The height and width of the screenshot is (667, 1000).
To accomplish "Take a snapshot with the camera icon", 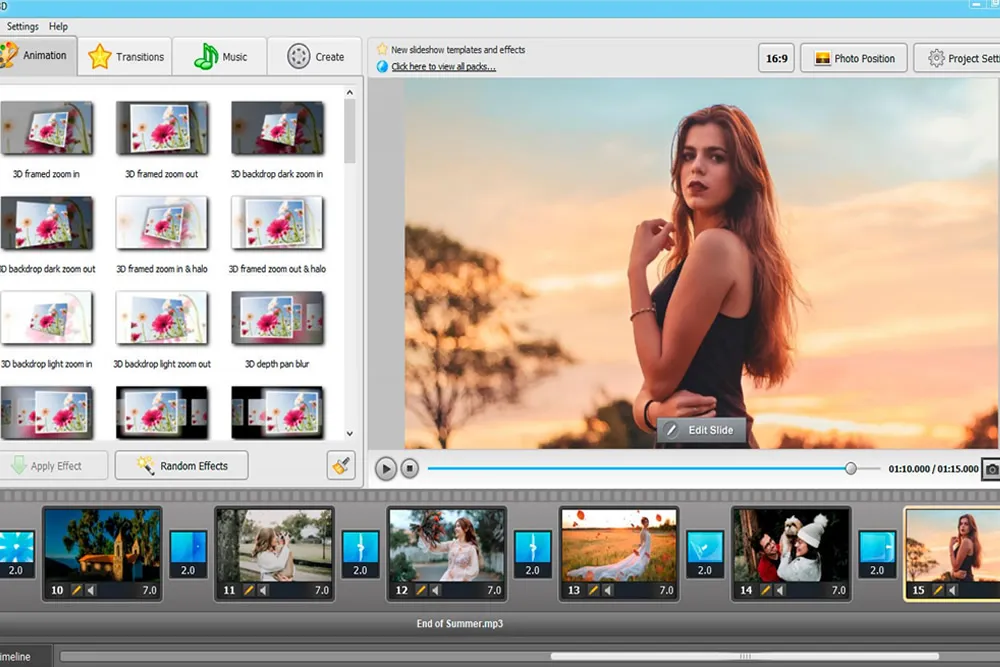I will click(991, 468).
